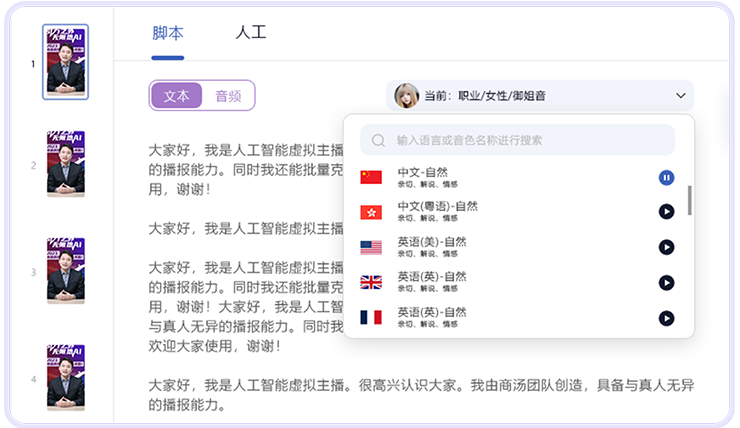
Task: Focus the voice name search field
Action: [x=520, y=141]
